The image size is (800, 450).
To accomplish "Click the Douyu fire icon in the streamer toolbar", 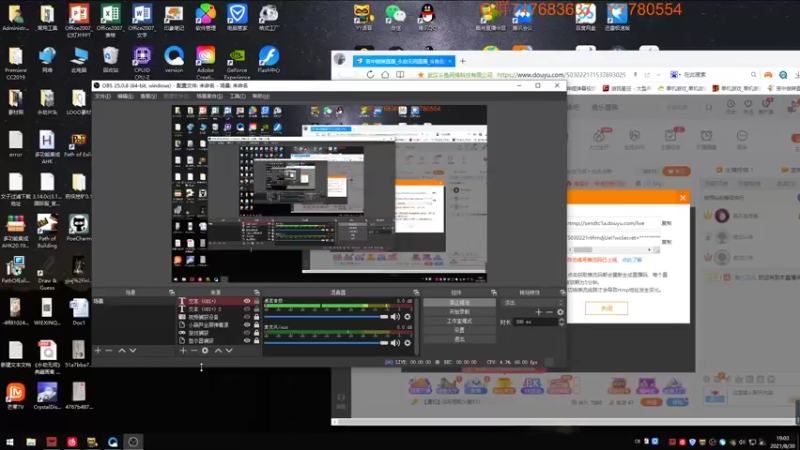I will (599, 136).
